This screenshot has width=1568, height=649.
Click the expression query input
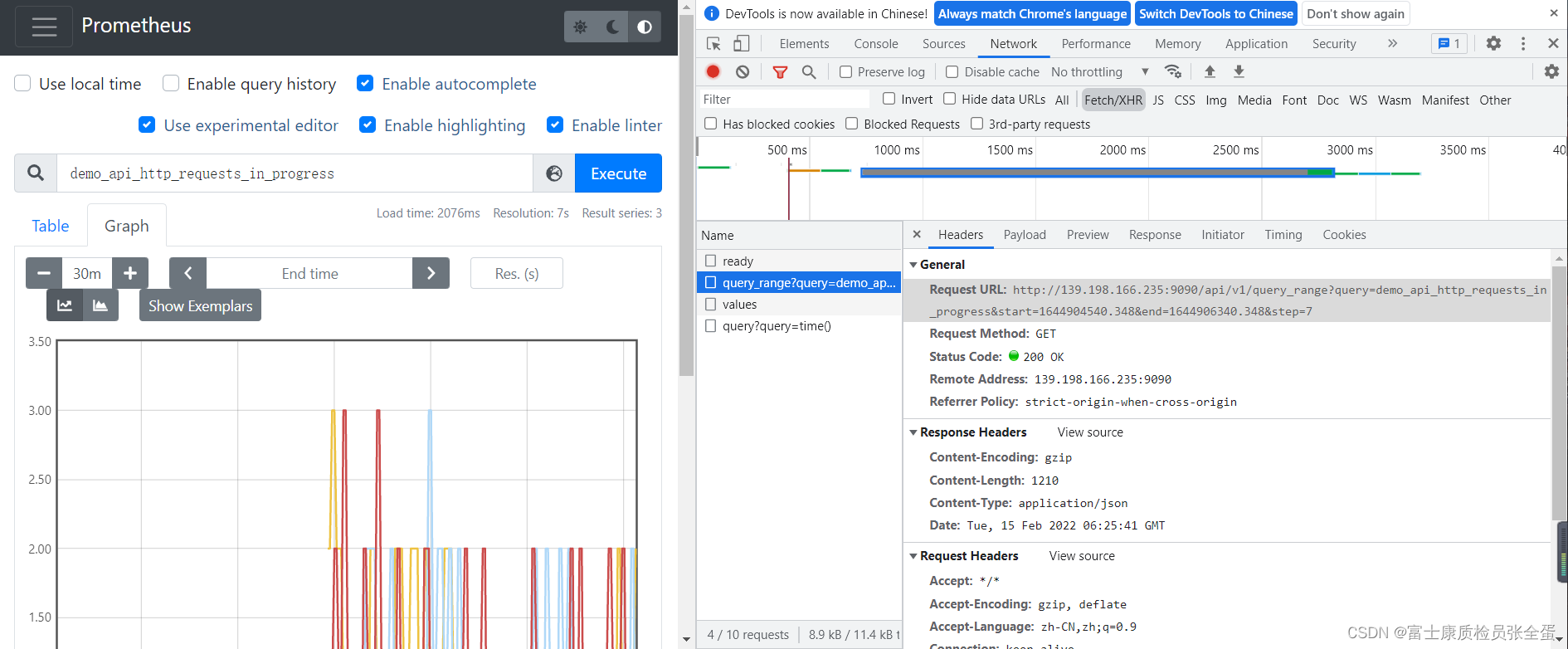pos(295,173)
